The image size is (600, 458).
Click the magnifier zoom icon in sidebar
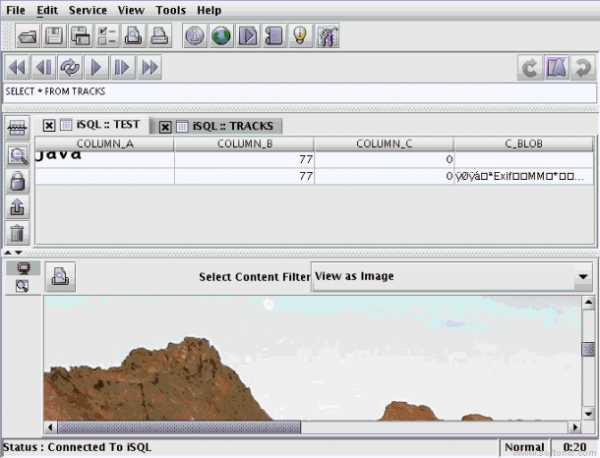[18, 155]
